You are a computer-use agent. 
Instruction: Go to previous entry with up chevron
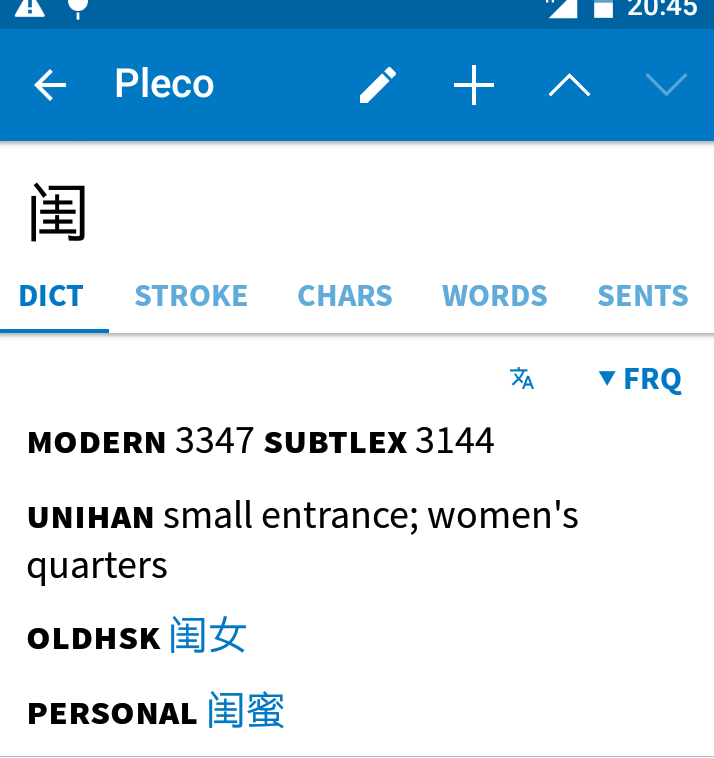pos(569,85)
